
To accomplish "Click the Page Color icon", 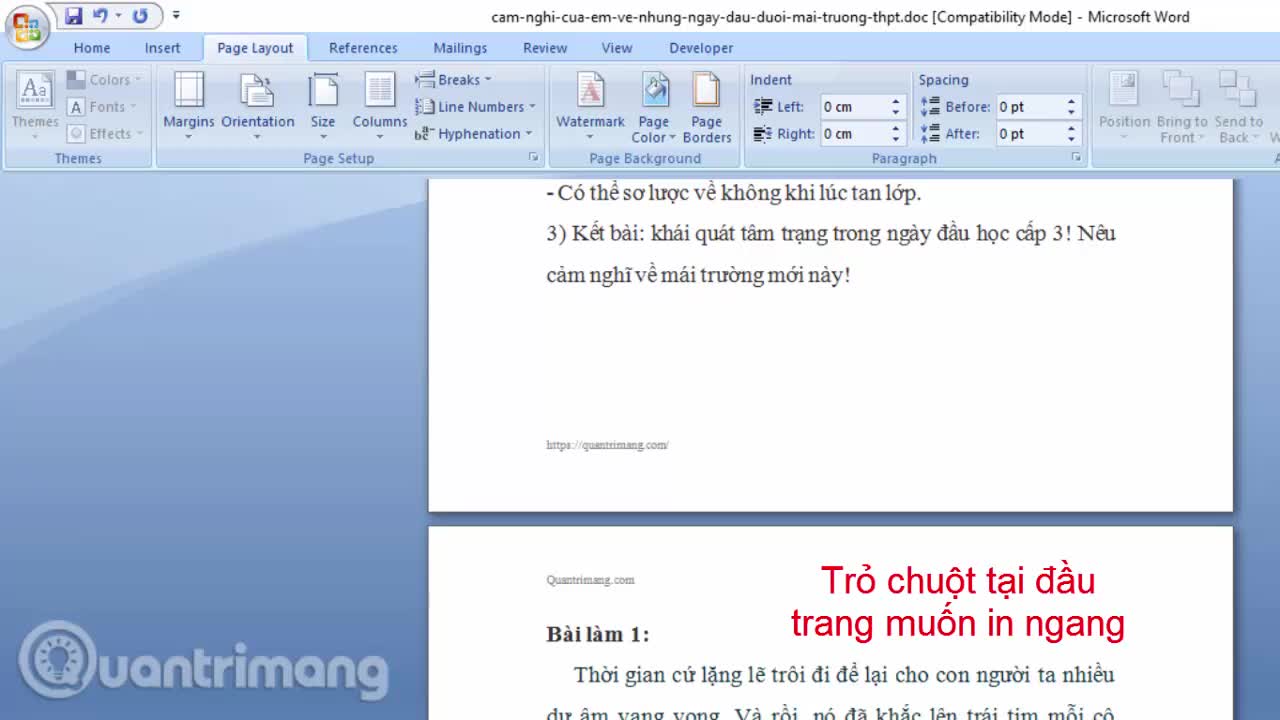I will [654, 90].
